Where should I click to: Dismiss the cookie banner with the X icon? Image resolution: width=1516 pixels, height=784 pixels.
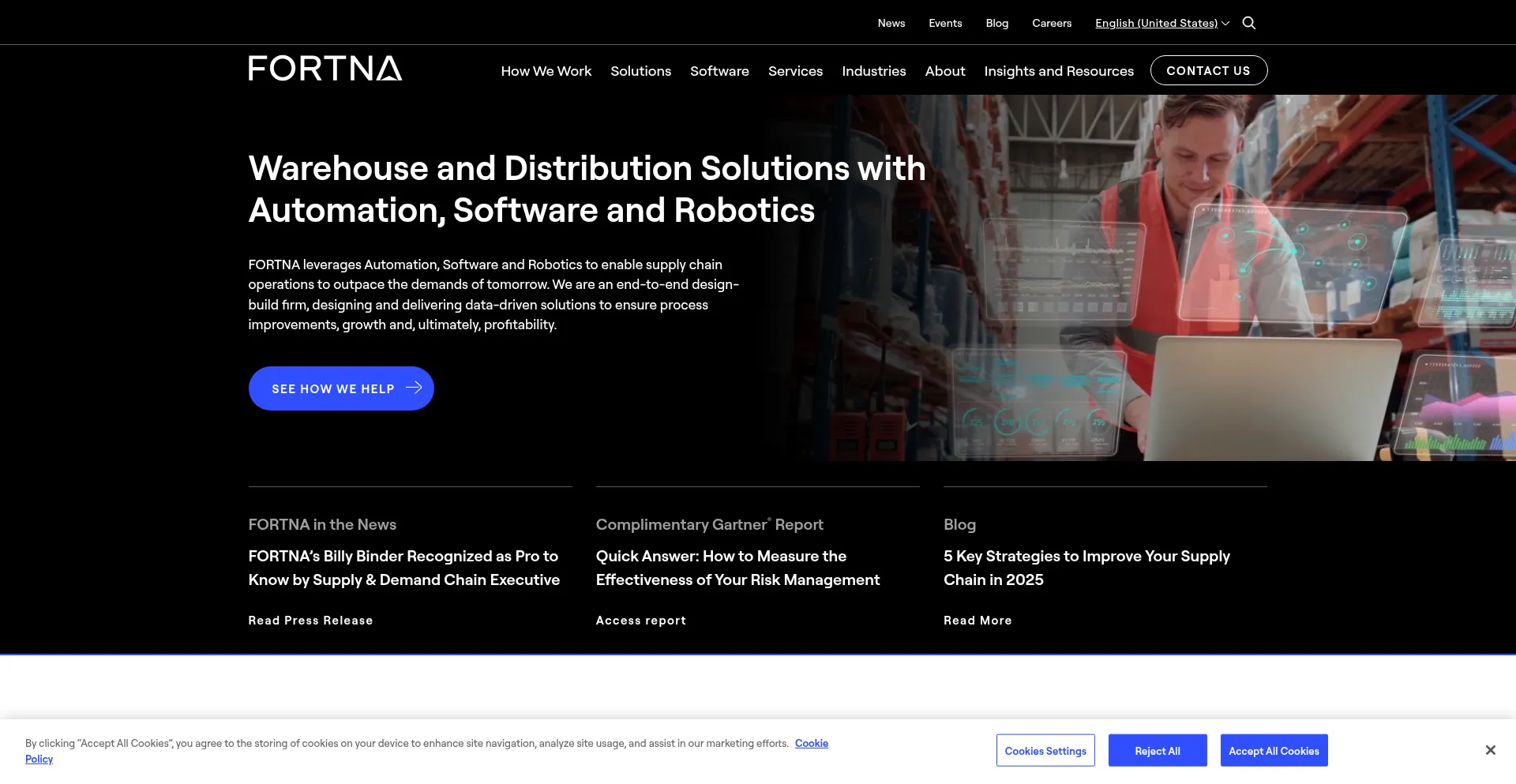click(x=1491, y=749)
